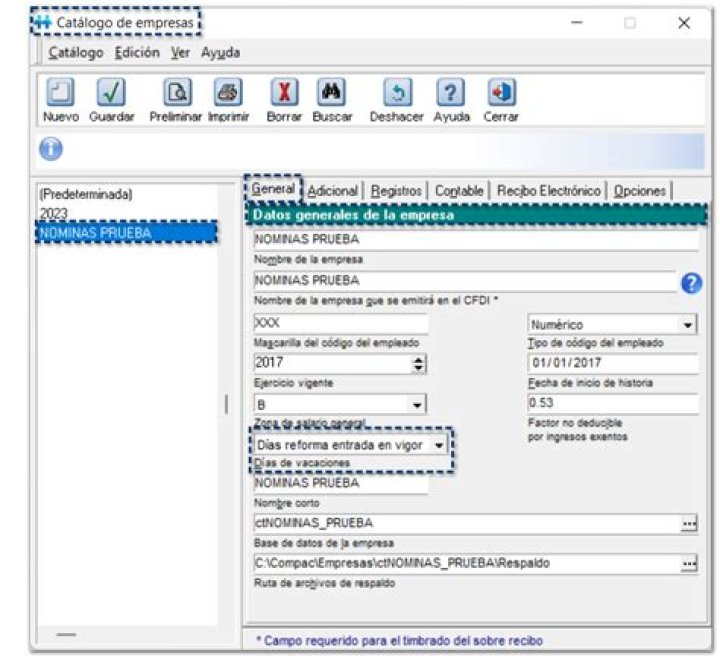
Task: Switch to the Contable tab
Action: [x=460, y=190]
